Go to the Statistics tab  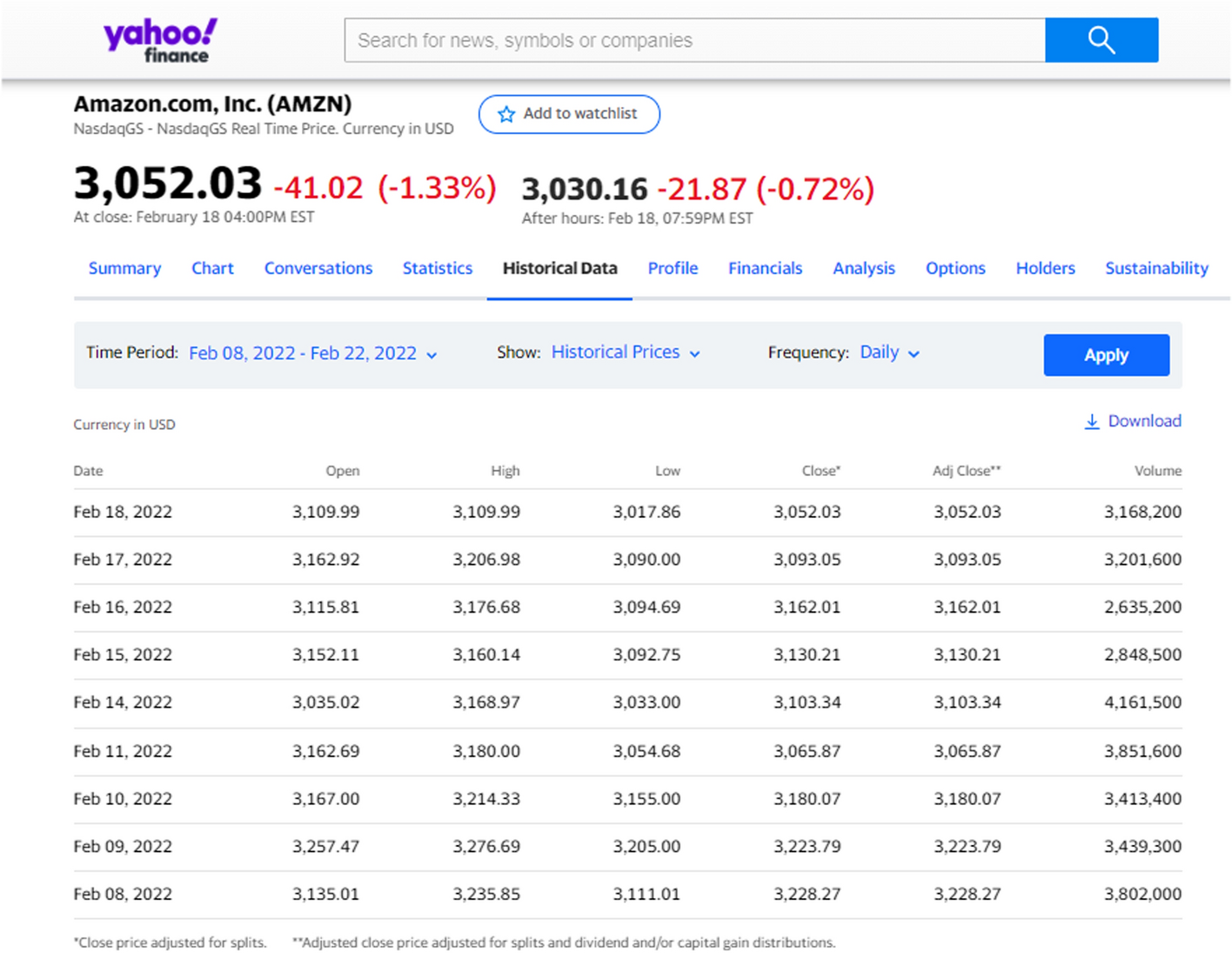pyautogui.click(x=438, y=268)
